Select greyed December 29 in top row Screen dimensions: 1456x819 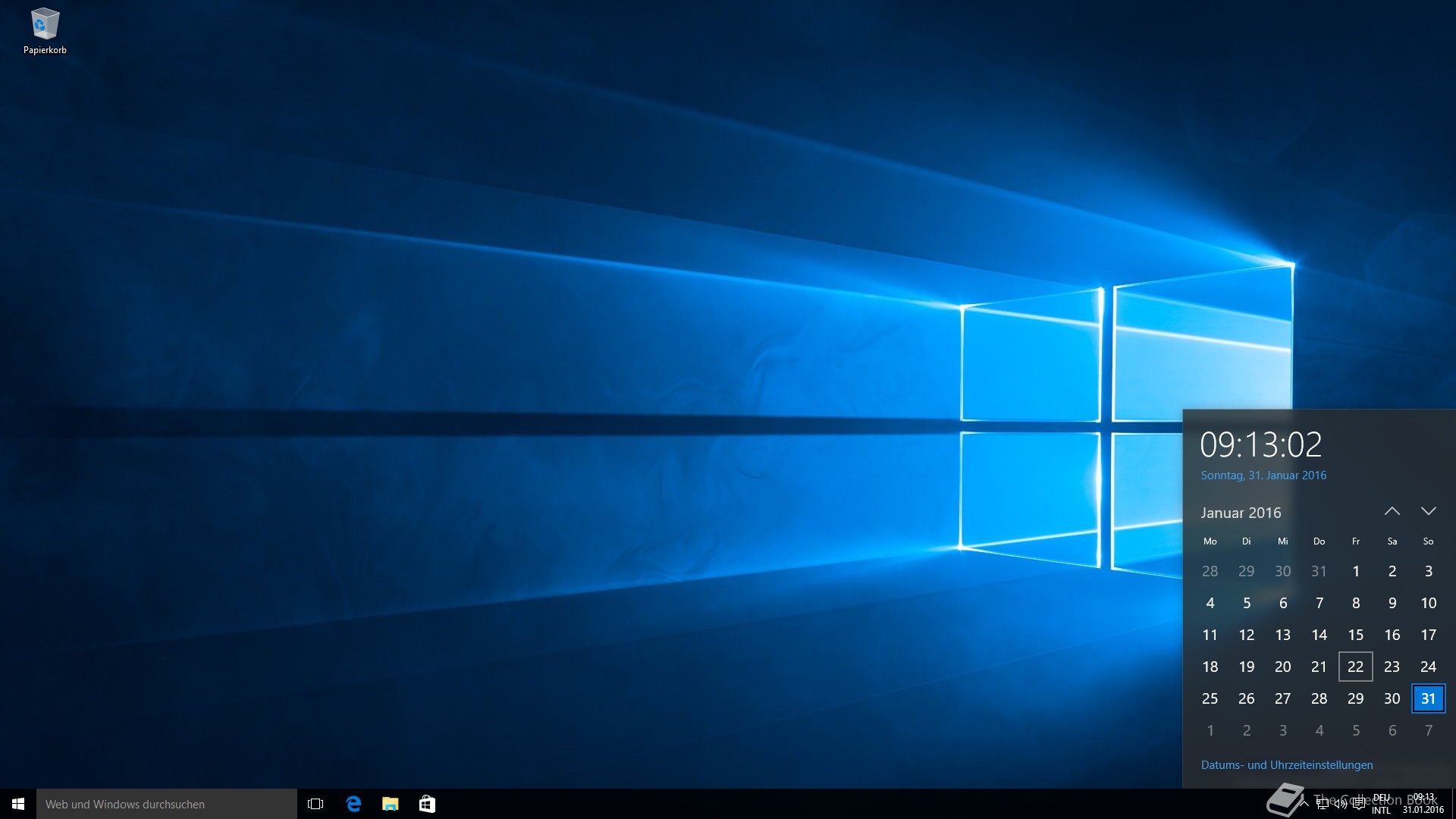coord(1247,571)
